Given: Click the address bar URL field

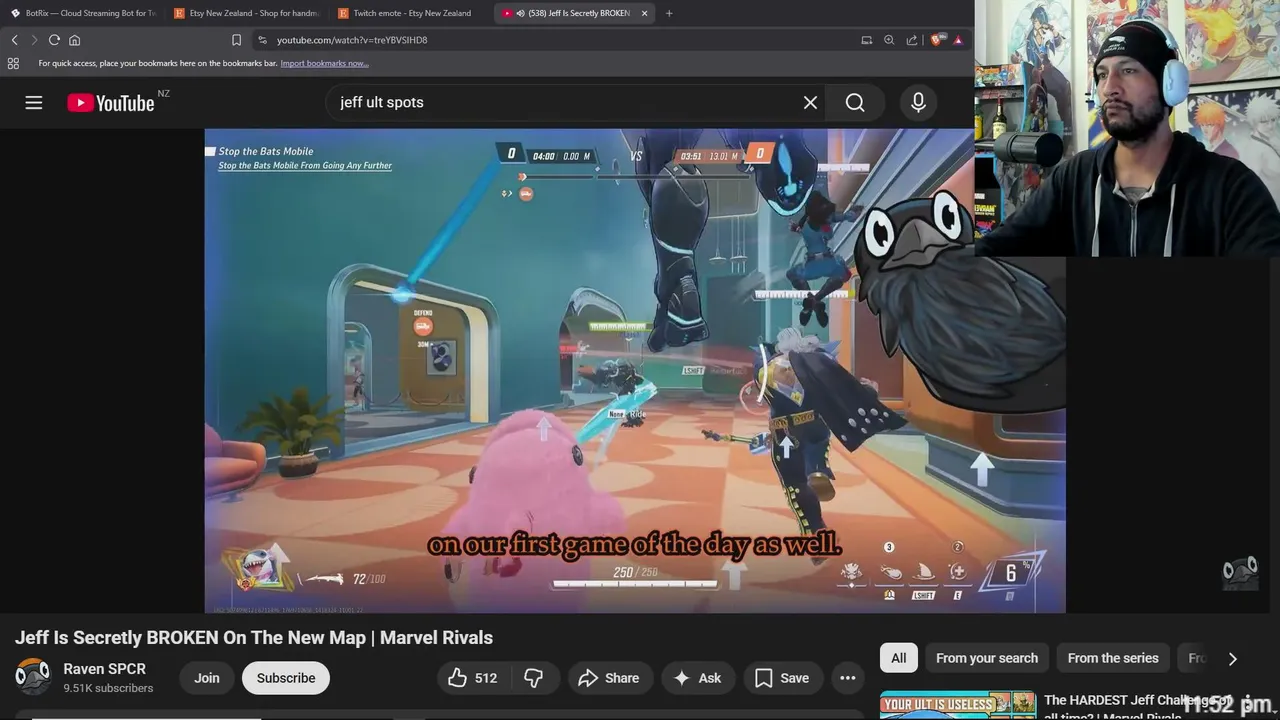Looking at the screenshot, I should tap(560, 40).
